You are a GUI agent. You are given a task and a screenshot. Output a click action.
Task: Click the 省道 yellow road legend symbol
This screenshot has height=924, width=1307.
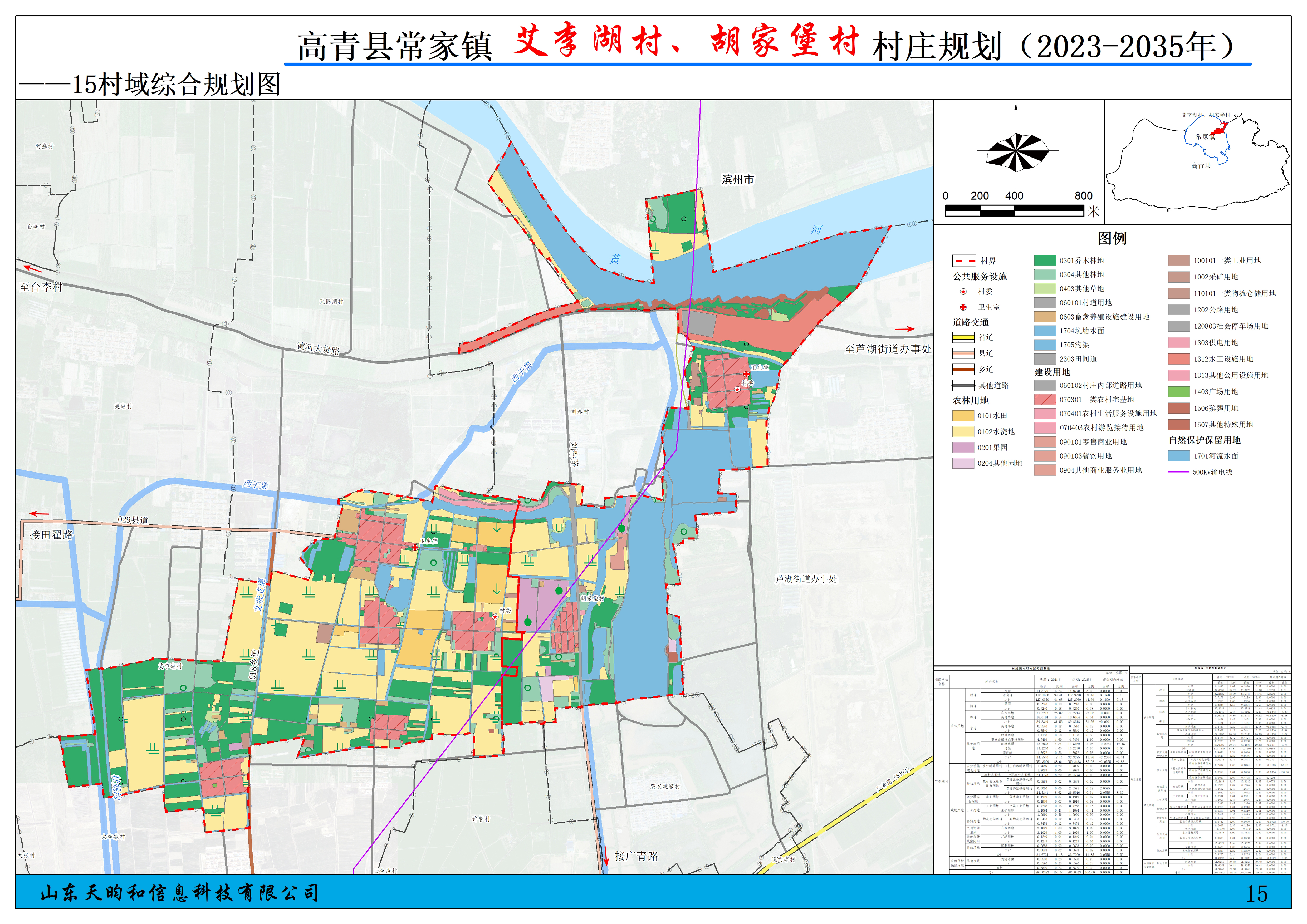point(963,337)
